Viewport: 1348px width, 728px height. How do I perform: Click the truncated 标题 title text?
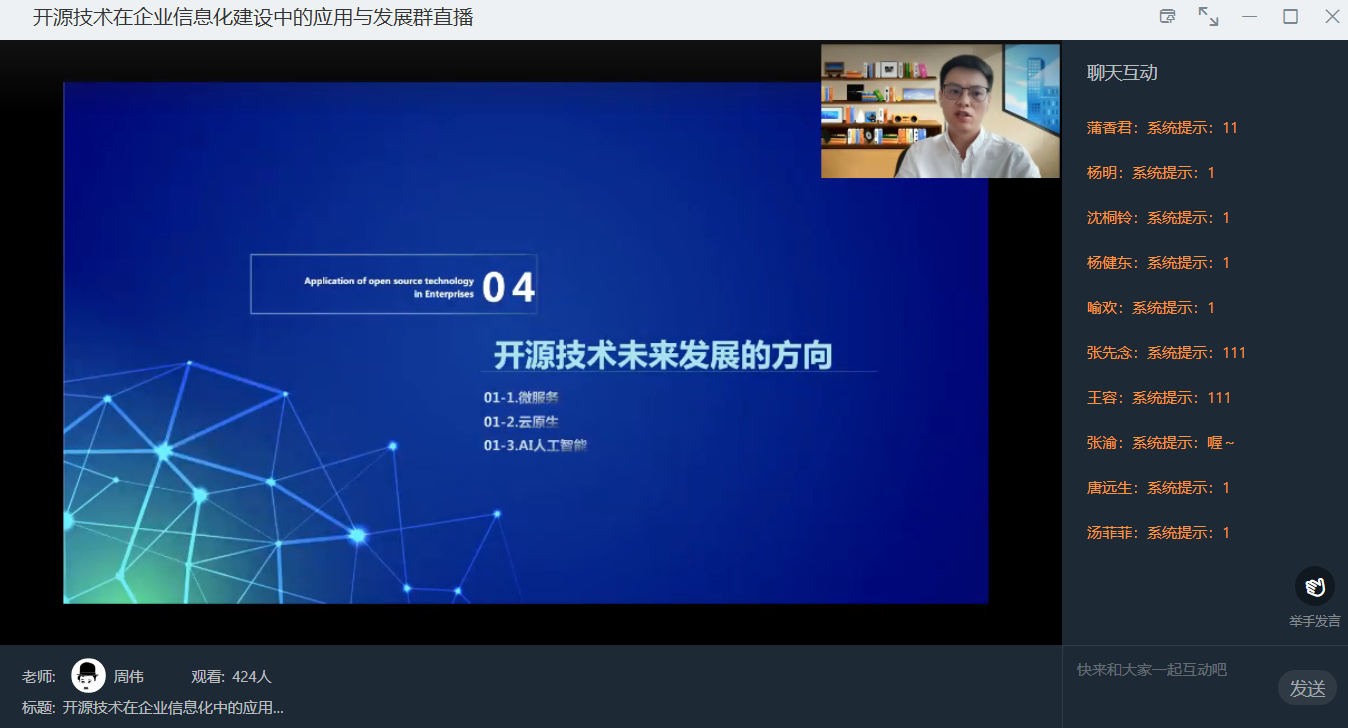tap(173, 708)
